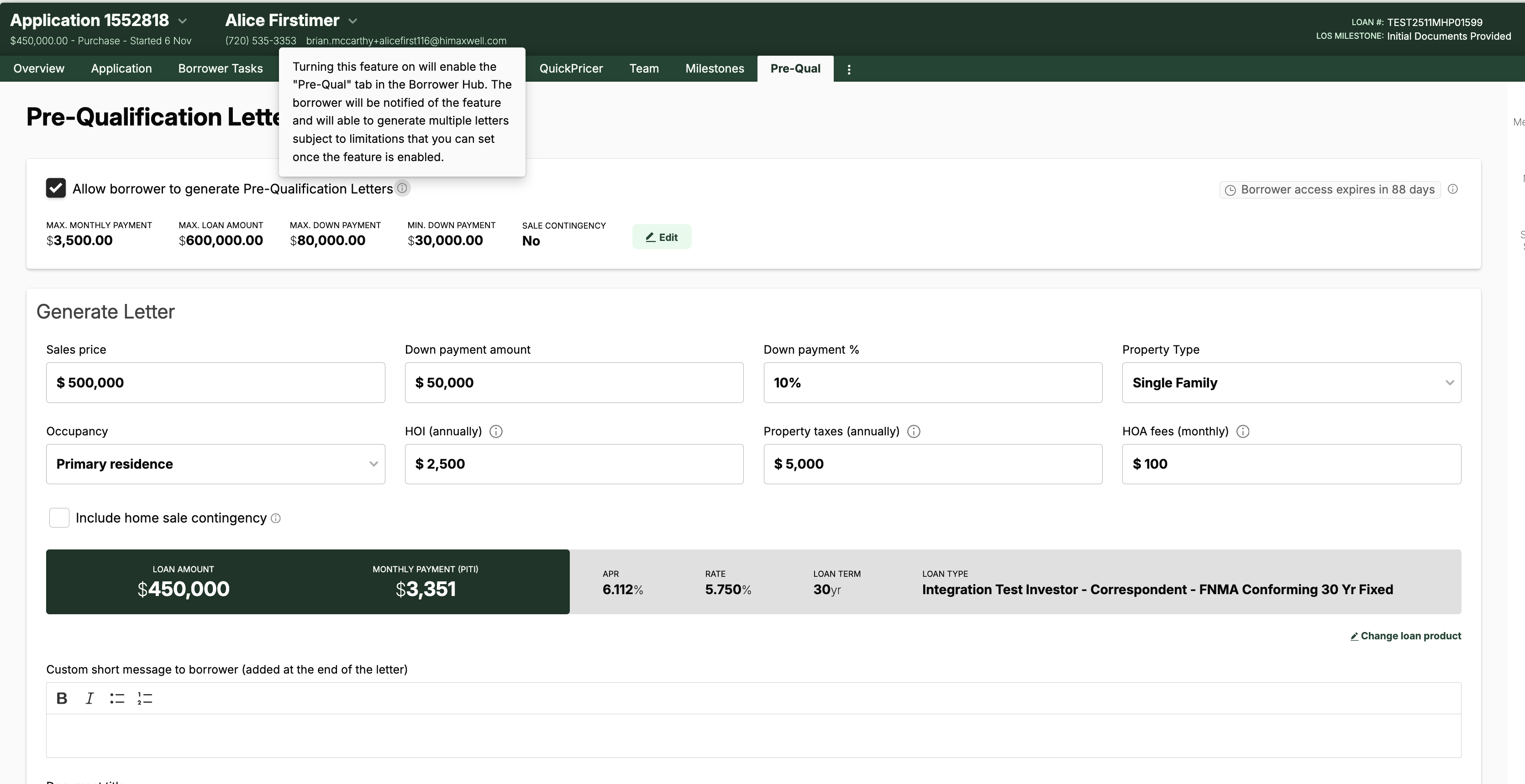
Task: Click the Italic formatting icon
Action: pos(89,698)
